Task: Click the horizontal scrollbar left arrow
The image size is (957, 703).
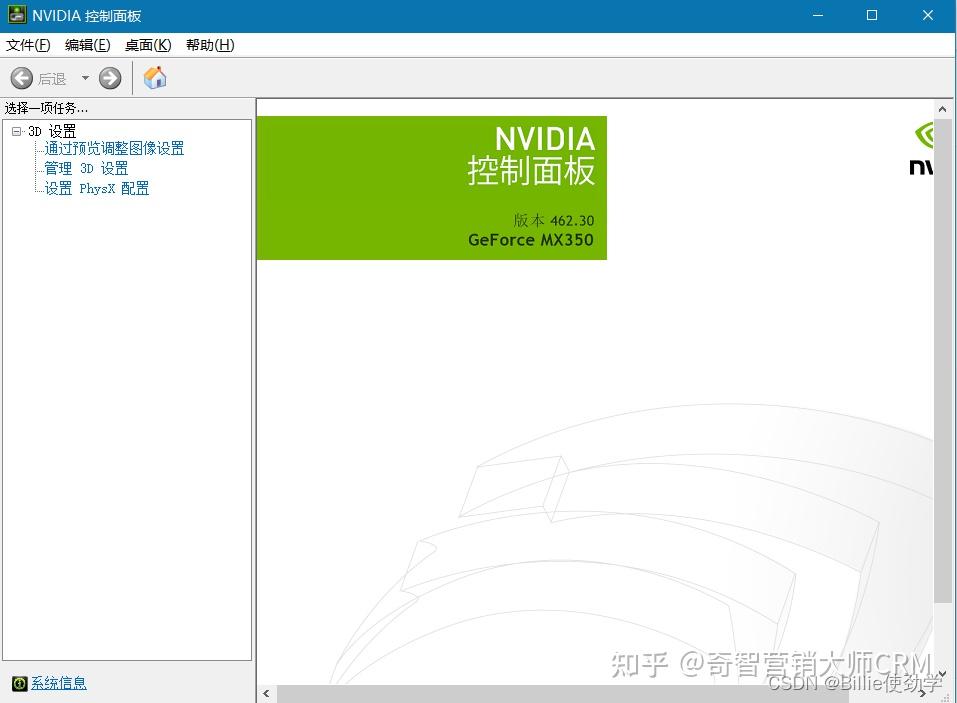Action: pyautogui.click(x=265, y=693)
